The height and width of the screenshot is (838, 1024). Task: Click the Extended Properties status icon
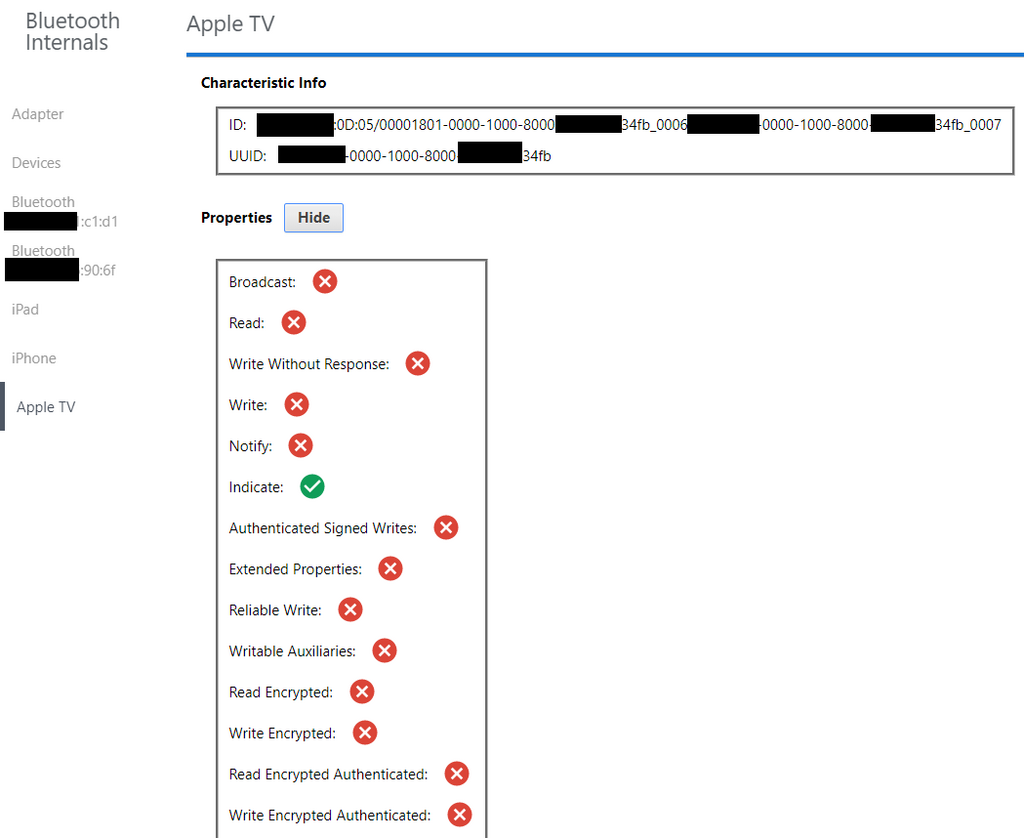click(390, 568)
